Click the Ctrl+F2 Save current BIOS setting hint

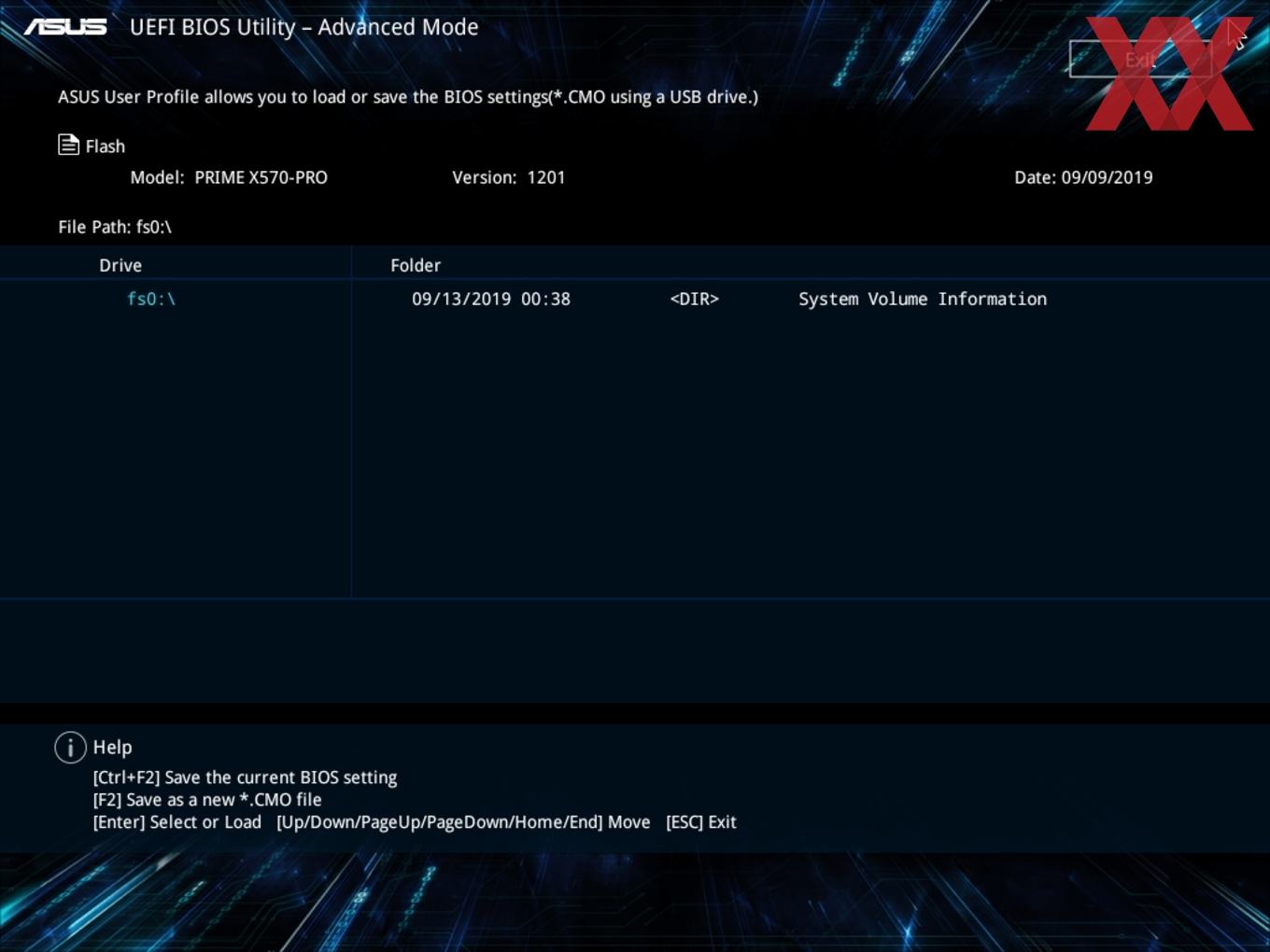(x=245, y=777)
